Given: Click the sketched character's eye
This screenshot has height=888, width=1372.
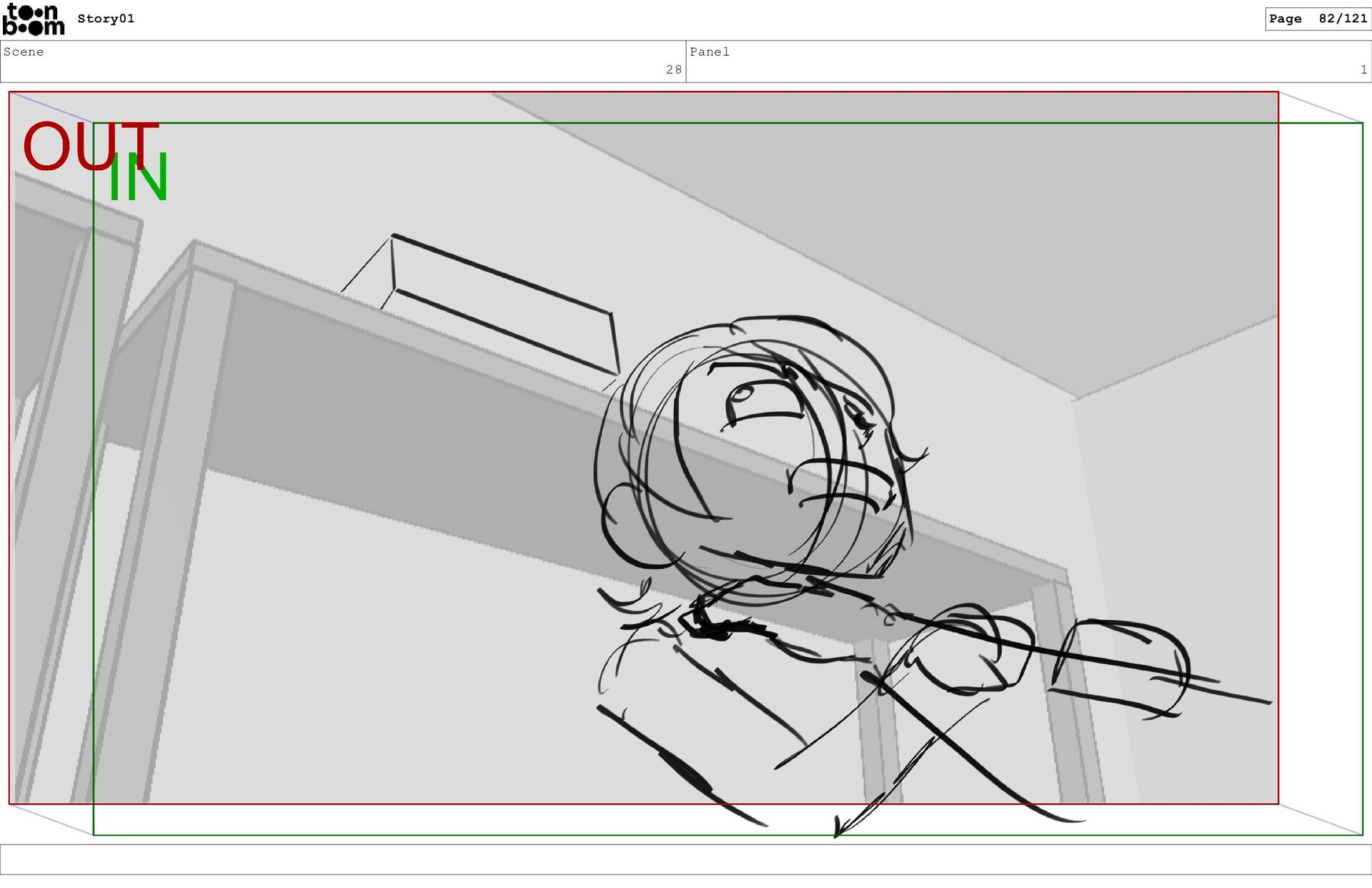Looking at the screenshot, I should [743, 397].
